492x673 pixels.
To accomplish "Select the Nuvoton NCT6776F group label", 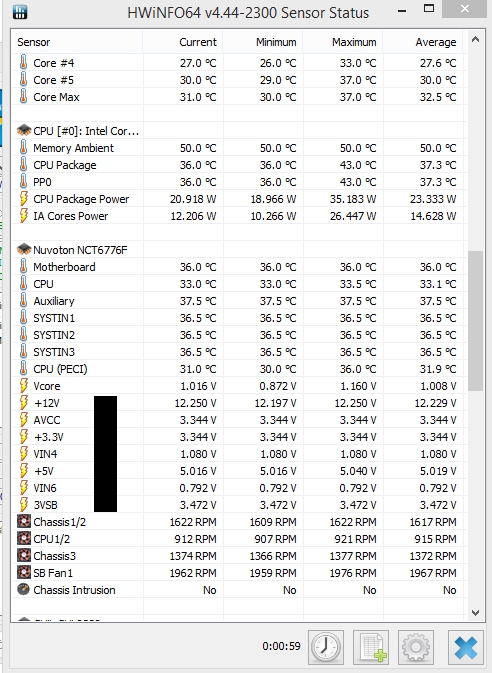I will pos(80,250).
